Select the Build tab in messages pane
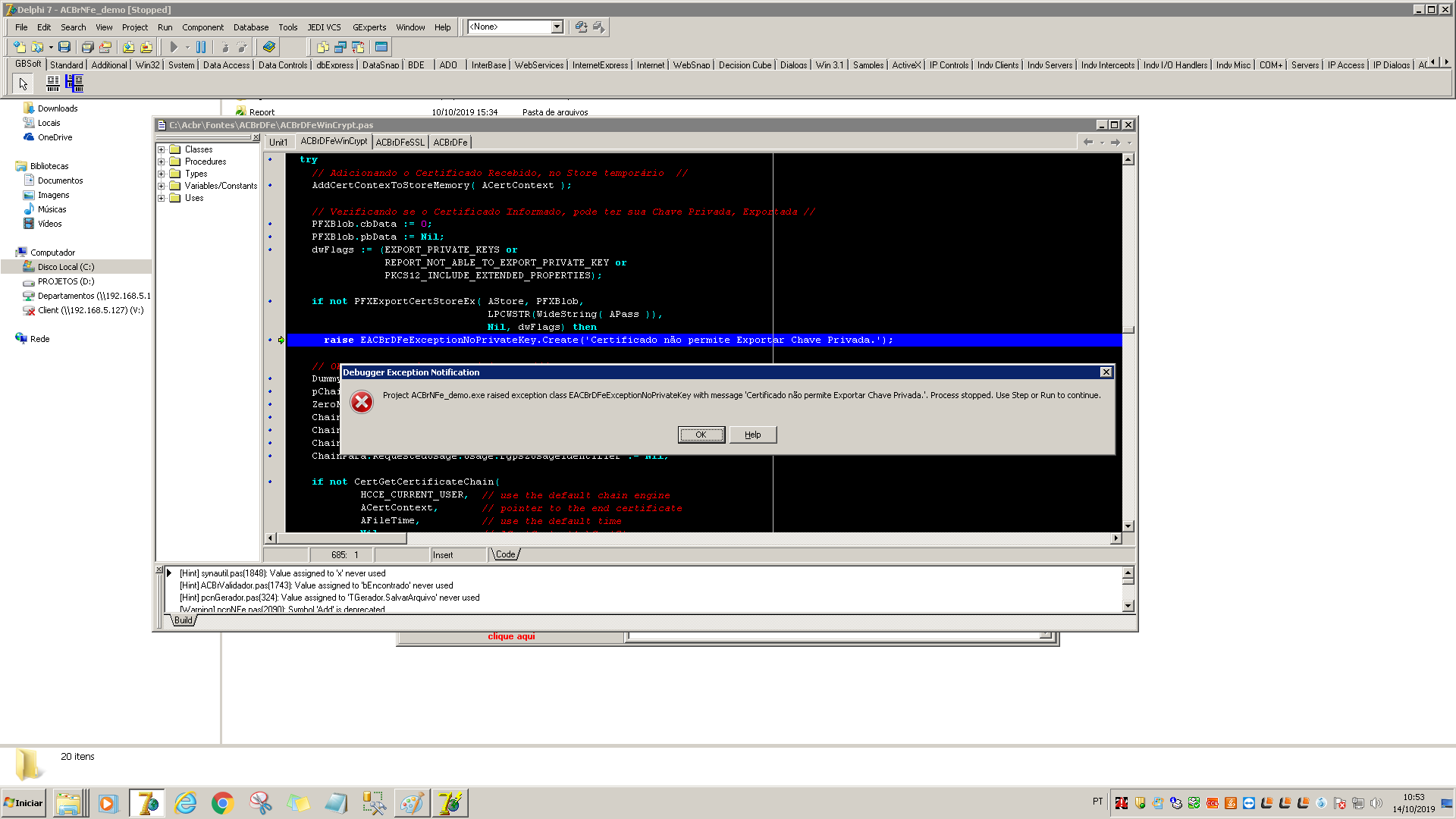Screen dimensions: 1456x819 point(184,620)
